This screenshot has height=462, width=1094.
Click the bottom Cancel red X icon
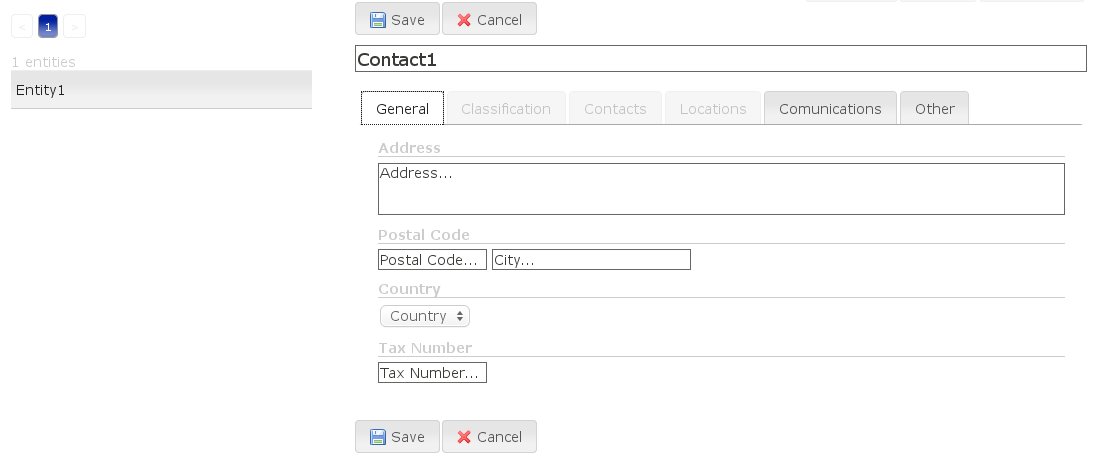coord(464,437)
